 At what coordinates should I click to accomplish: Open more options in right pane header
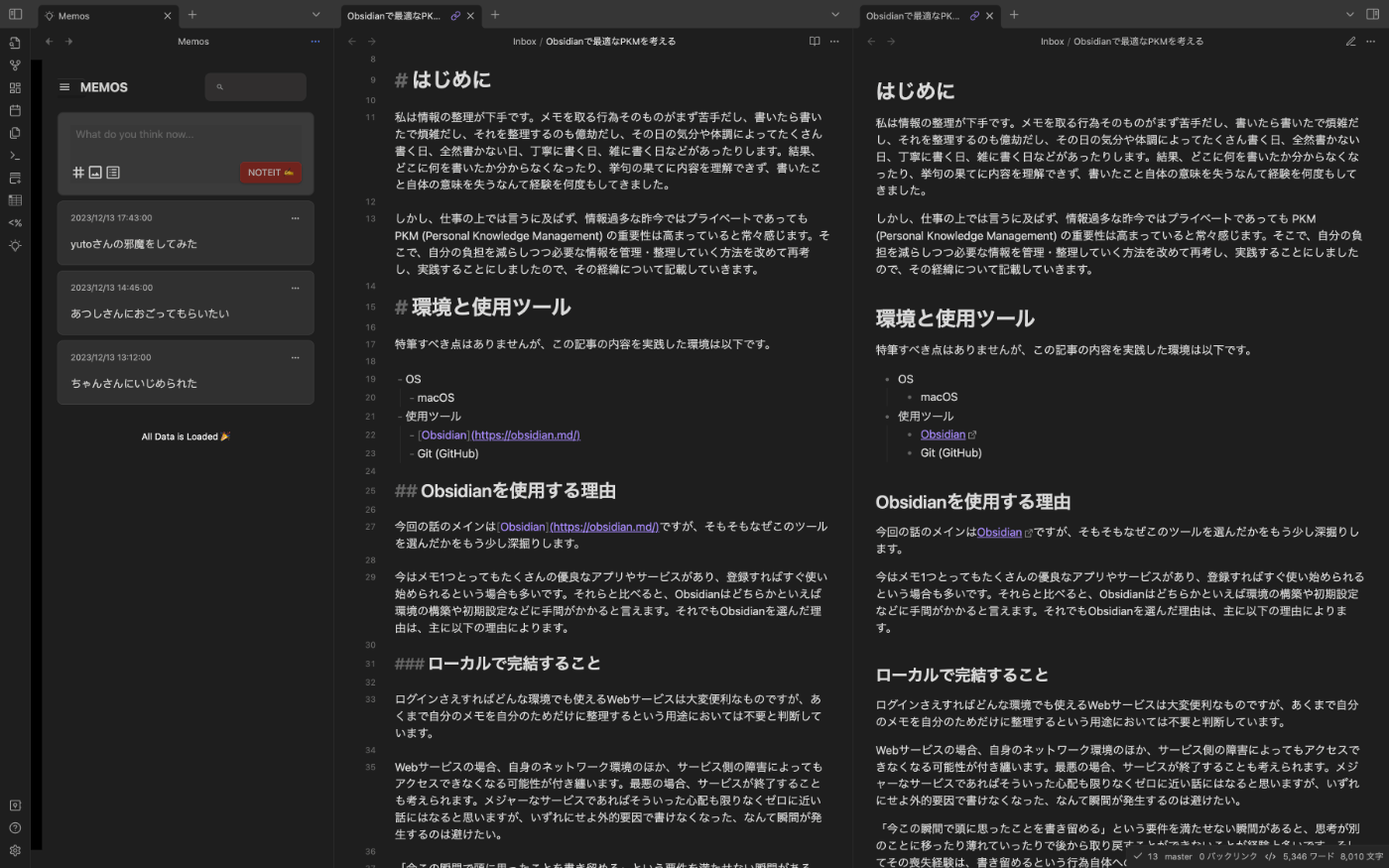point(1371,42)
